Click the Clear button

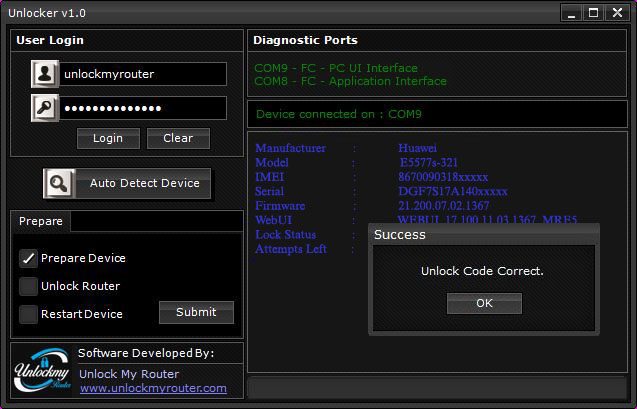(x=178, y=138)
